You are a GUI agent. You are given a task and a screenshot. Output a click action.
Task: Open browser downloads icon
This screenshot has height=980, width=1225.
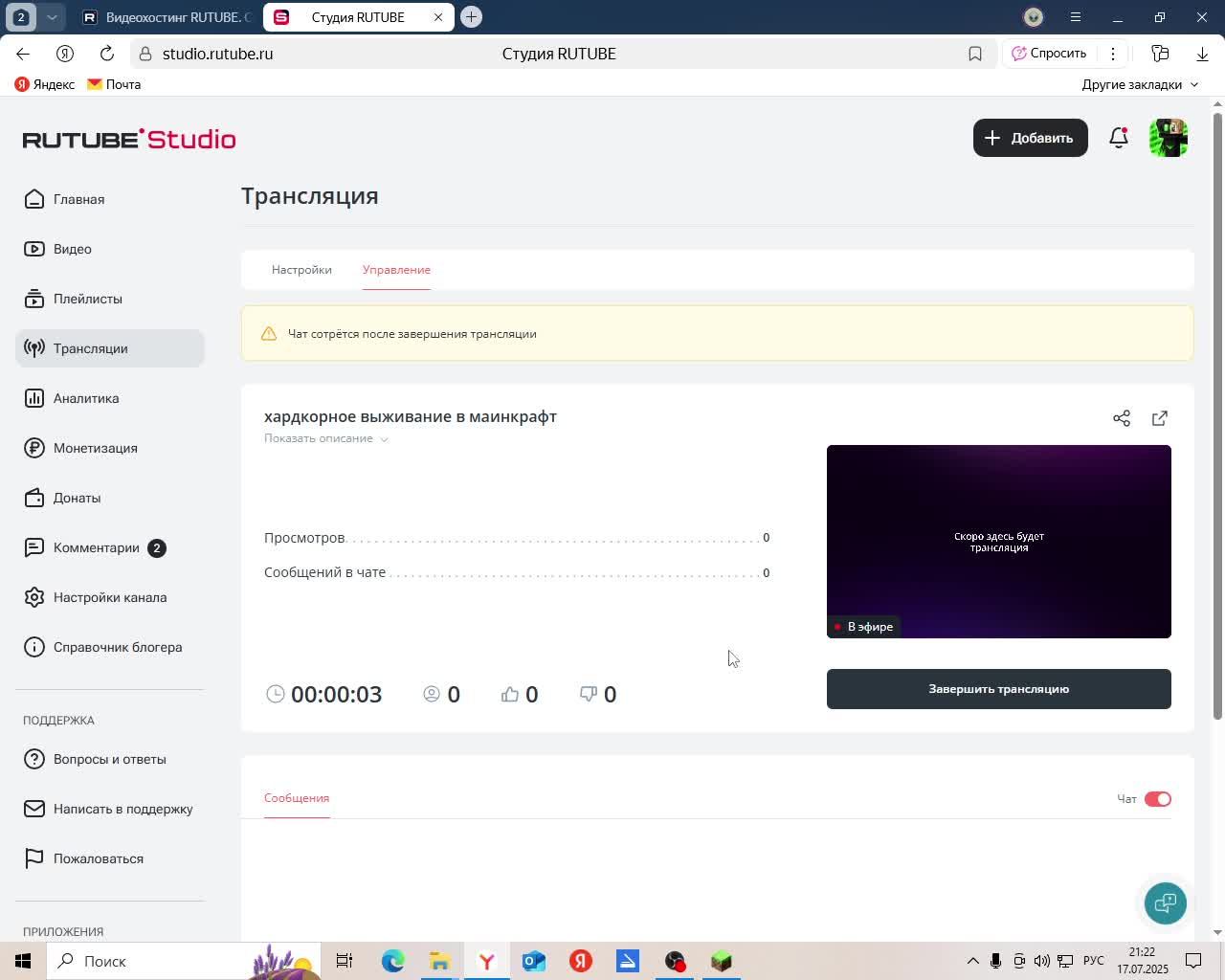pos(1202,54)
